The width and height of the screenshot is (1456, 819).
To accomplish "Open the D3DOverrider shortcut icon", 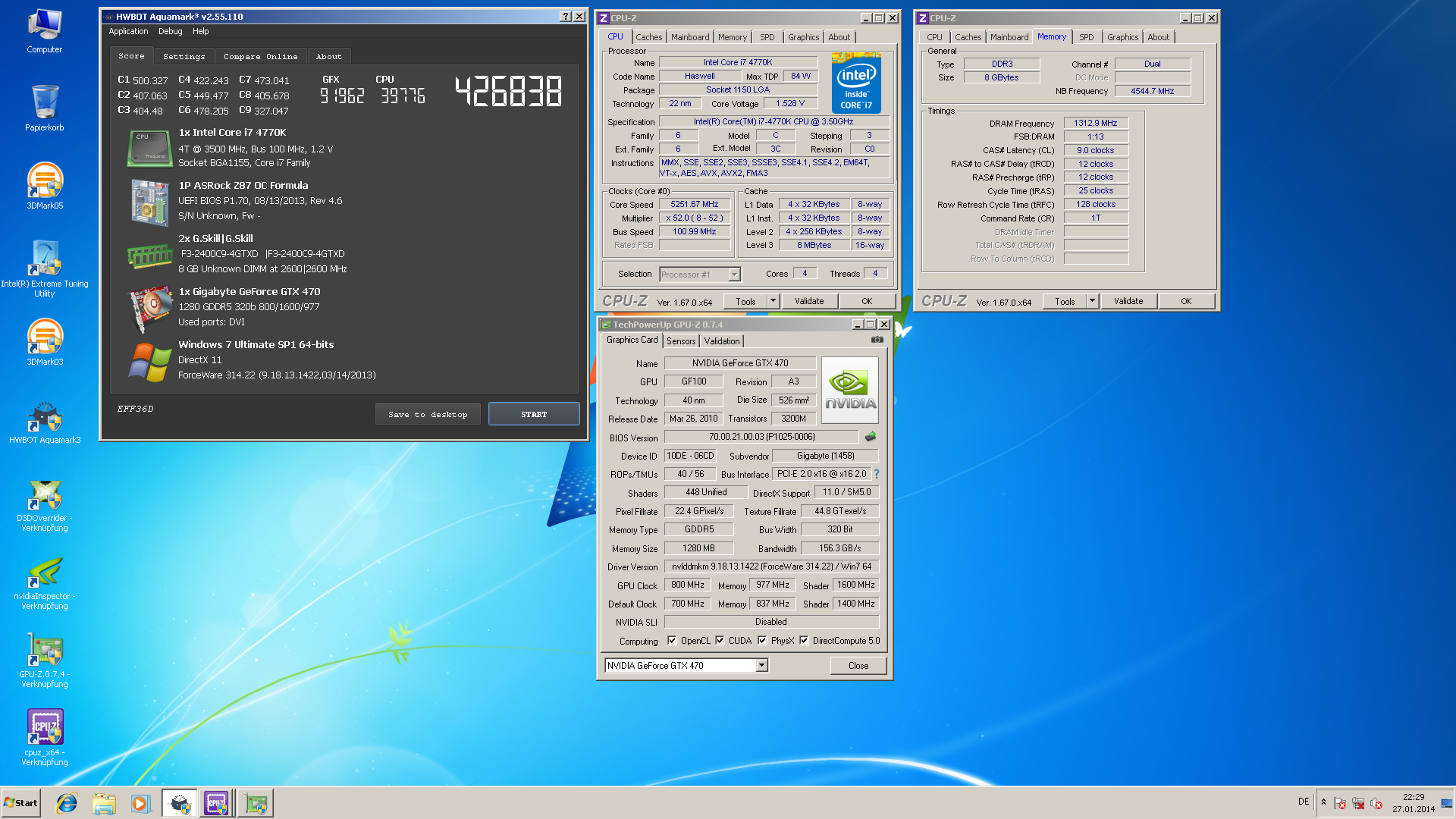I will pos(45,505).
